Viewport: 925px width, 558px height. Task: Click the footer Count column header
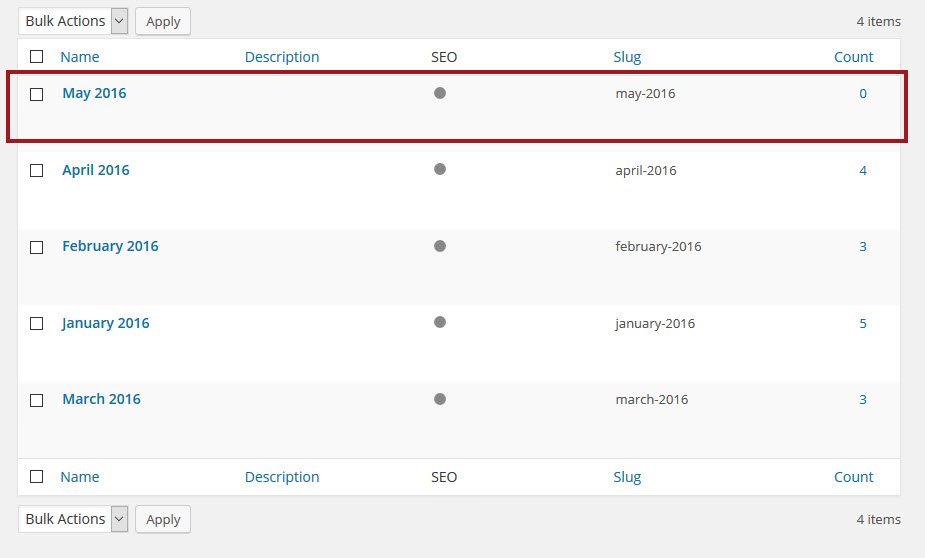(x=854, y=477)
